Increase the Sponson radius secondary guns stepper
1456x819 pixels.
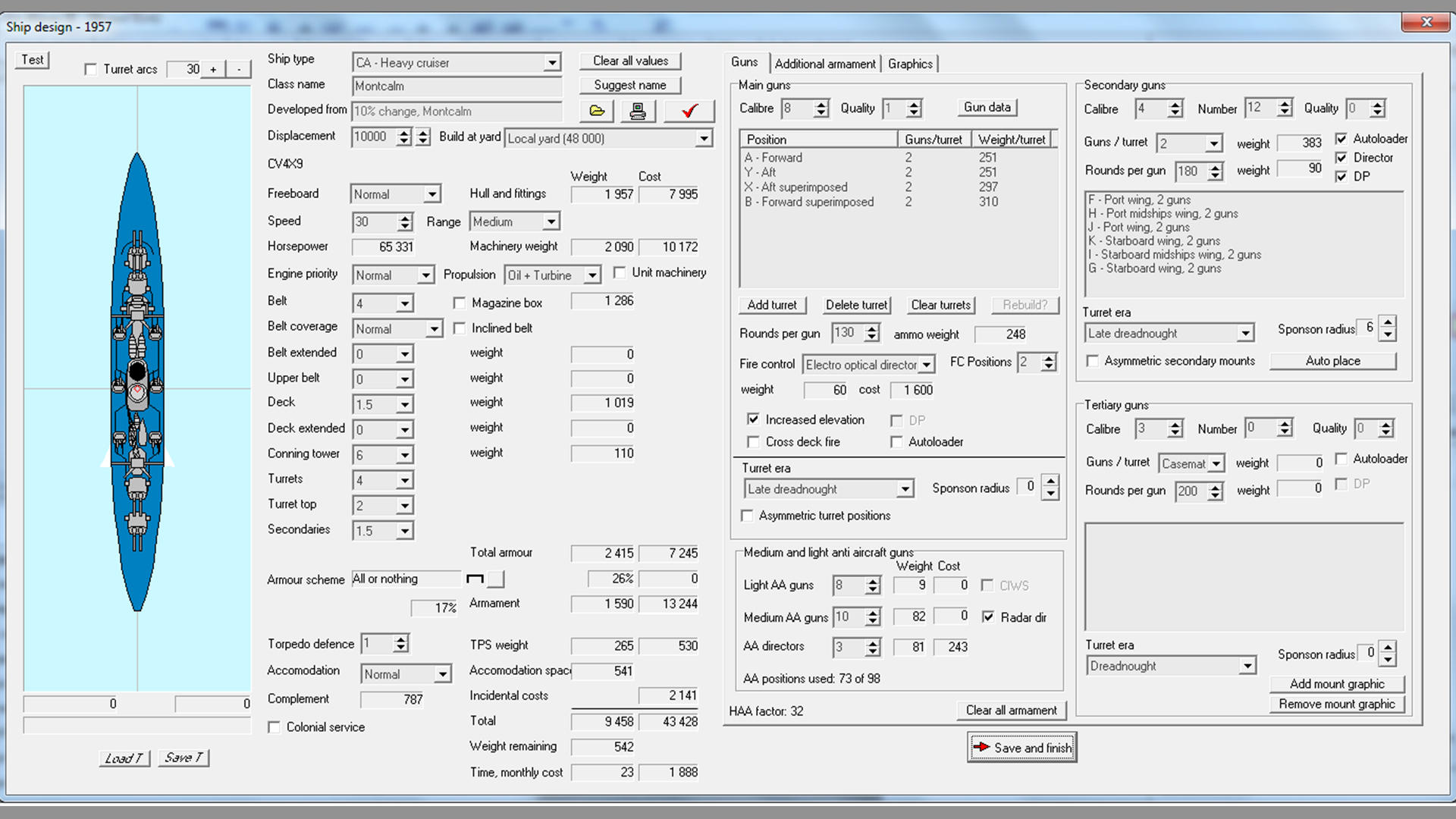click(x=1388, y=322)
